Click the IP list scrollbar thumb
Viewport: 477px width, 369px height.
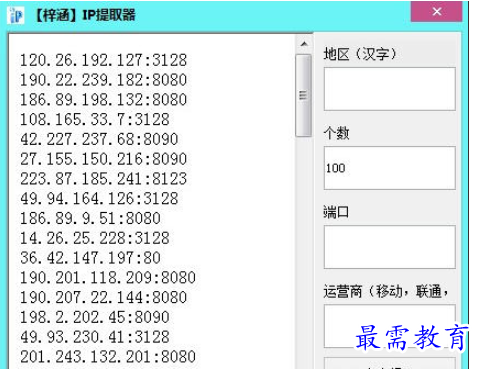(303, 96)
